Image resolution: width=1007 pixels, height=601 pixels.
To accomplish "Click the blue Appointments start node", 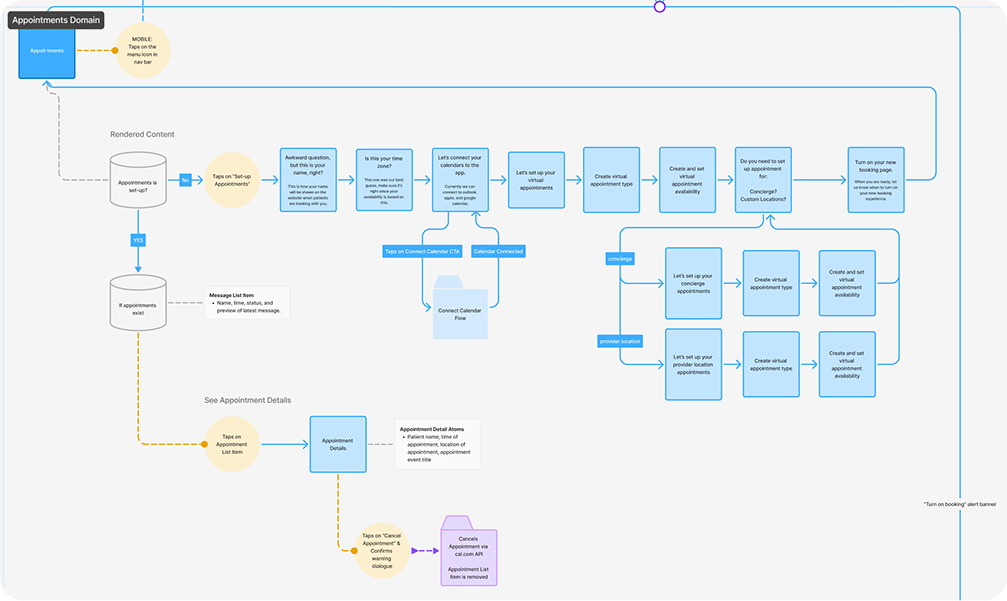I will [47, 53].
